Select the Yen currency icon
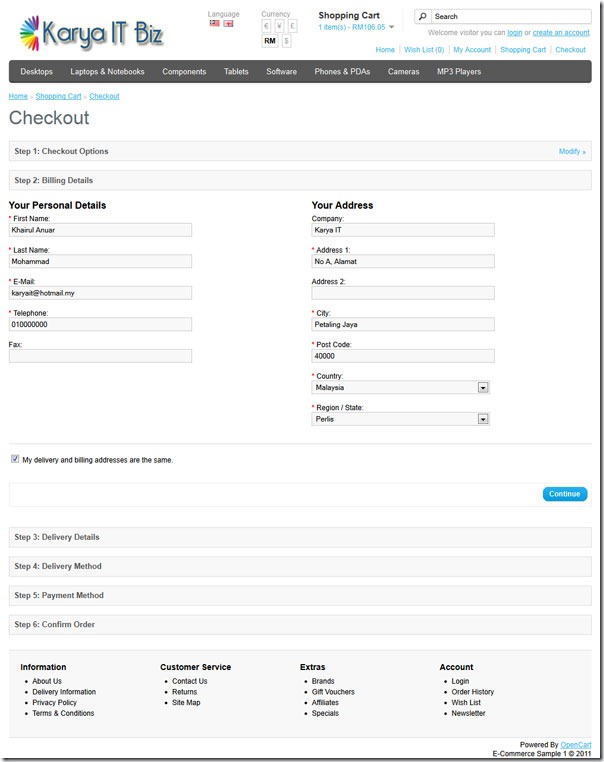The width and height of the screenshot is (604, 762). coord(279,26)
